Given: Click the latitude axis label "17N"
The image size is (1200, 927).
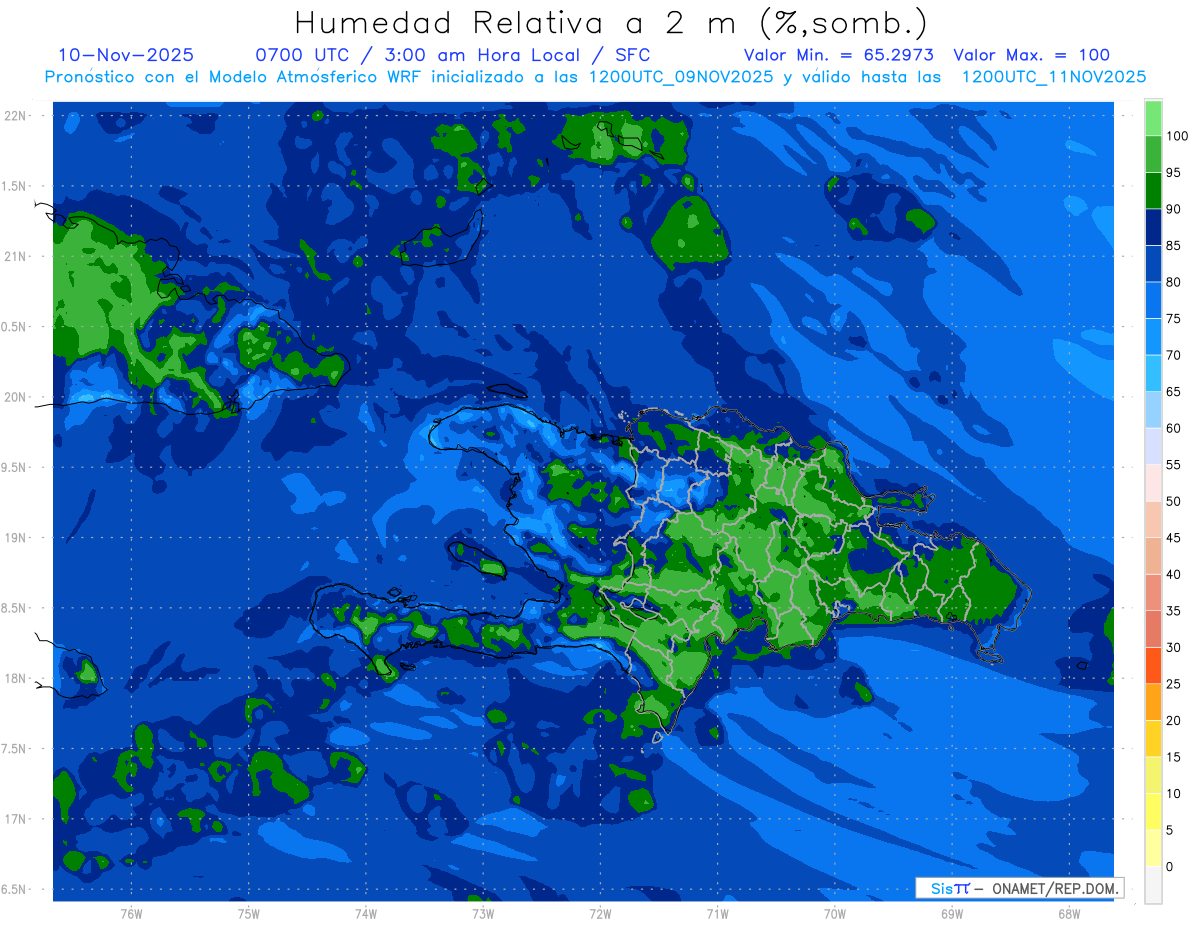Looking at the screenshot, I should click(x=14, y=819).
